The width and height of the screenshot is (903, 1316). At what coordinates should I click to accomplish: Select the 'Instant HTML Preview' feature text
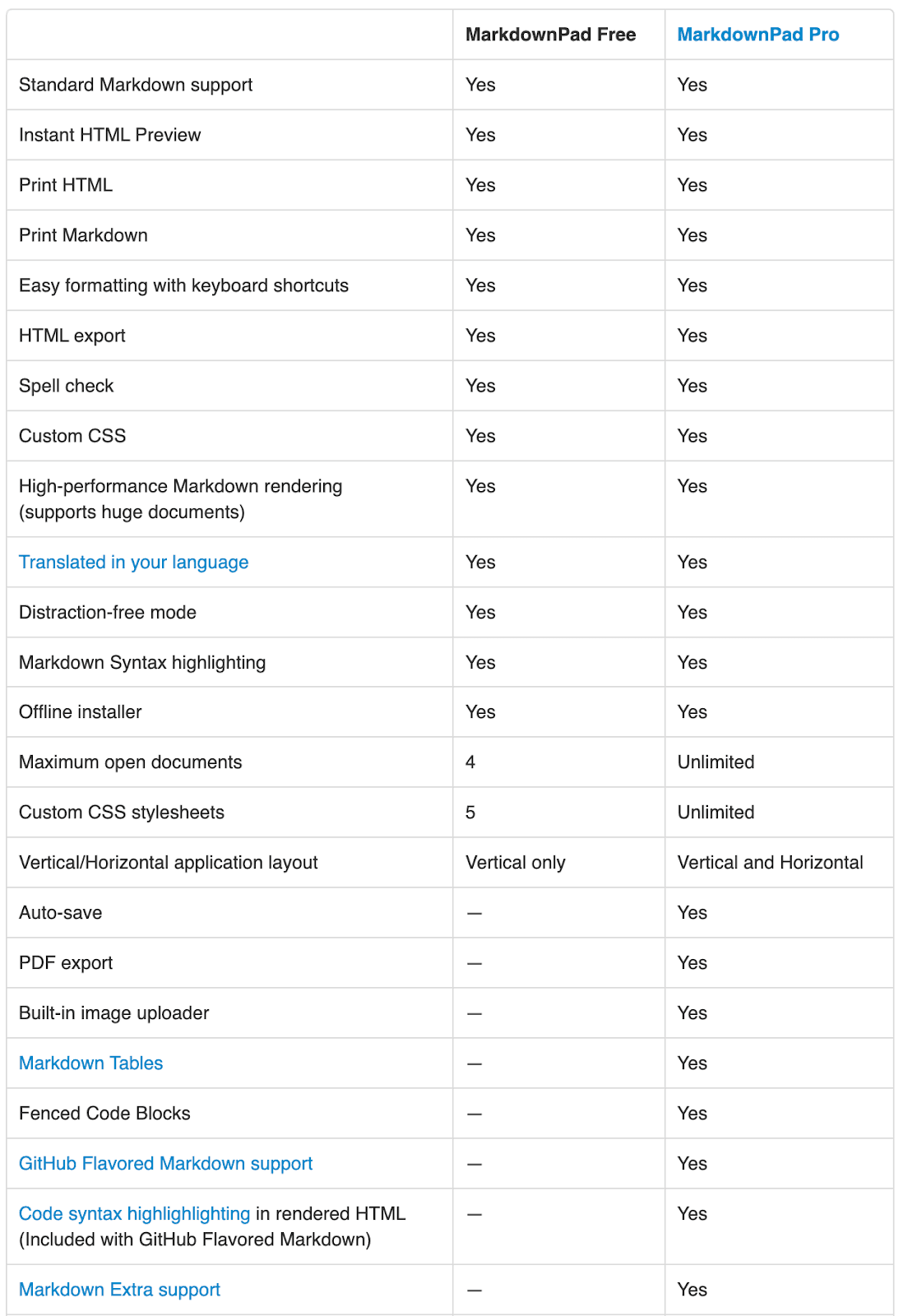tap(109, 135)
